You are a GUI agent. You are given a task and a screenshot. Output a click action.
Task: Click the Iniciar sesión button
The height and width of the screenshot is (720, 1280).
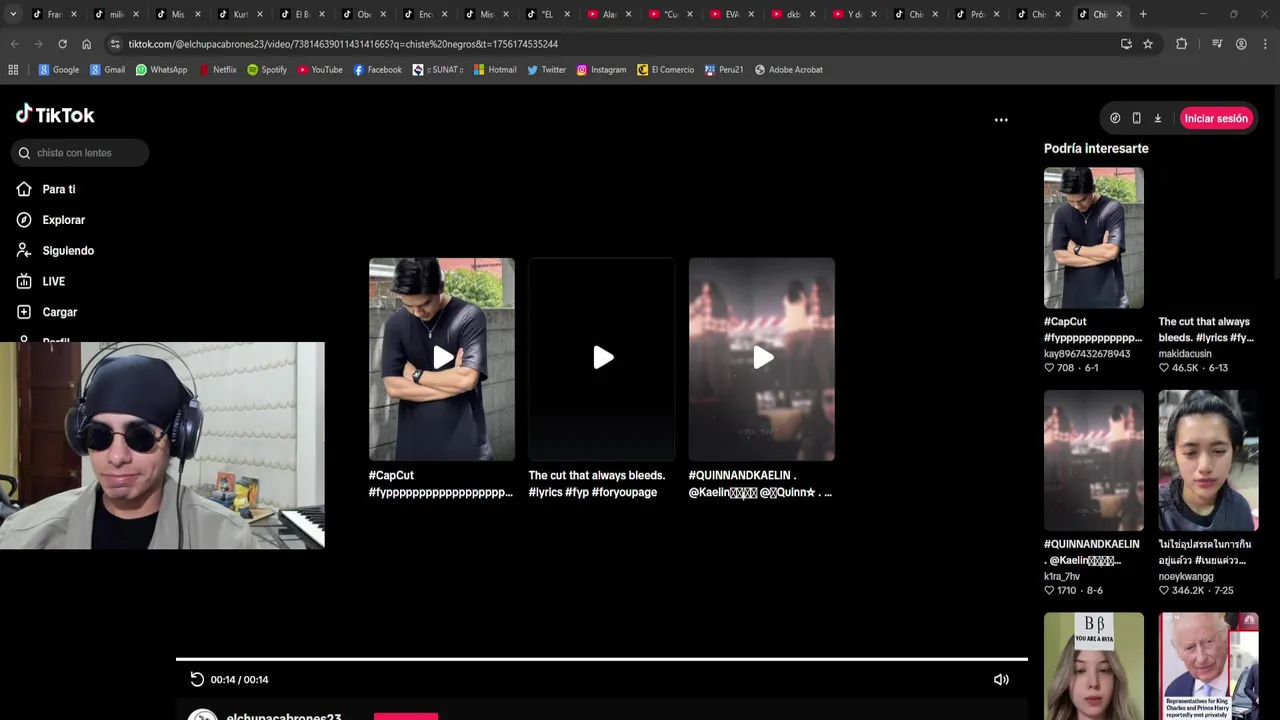[1216, 118]
